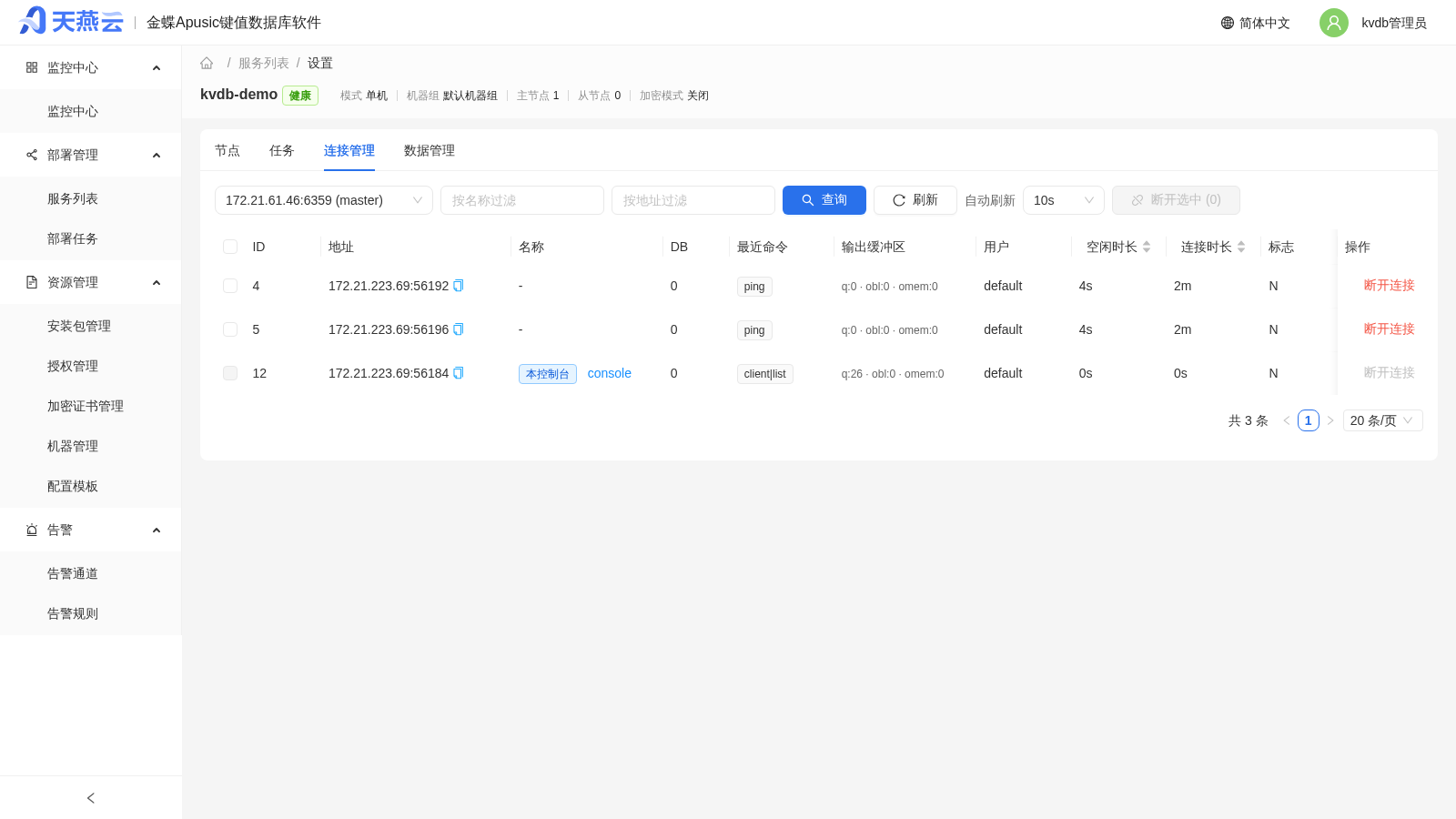The height and width of the screenshot is (819, 1456).
Task: Click the console name link
Action: click(x=610, y=373)
